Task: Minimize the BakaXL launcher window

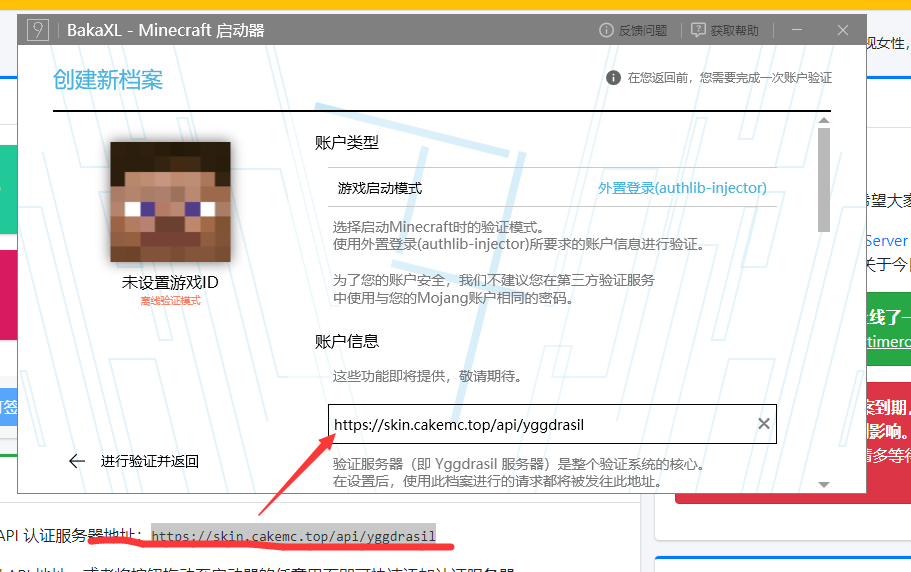Action: tap(798, 30)
